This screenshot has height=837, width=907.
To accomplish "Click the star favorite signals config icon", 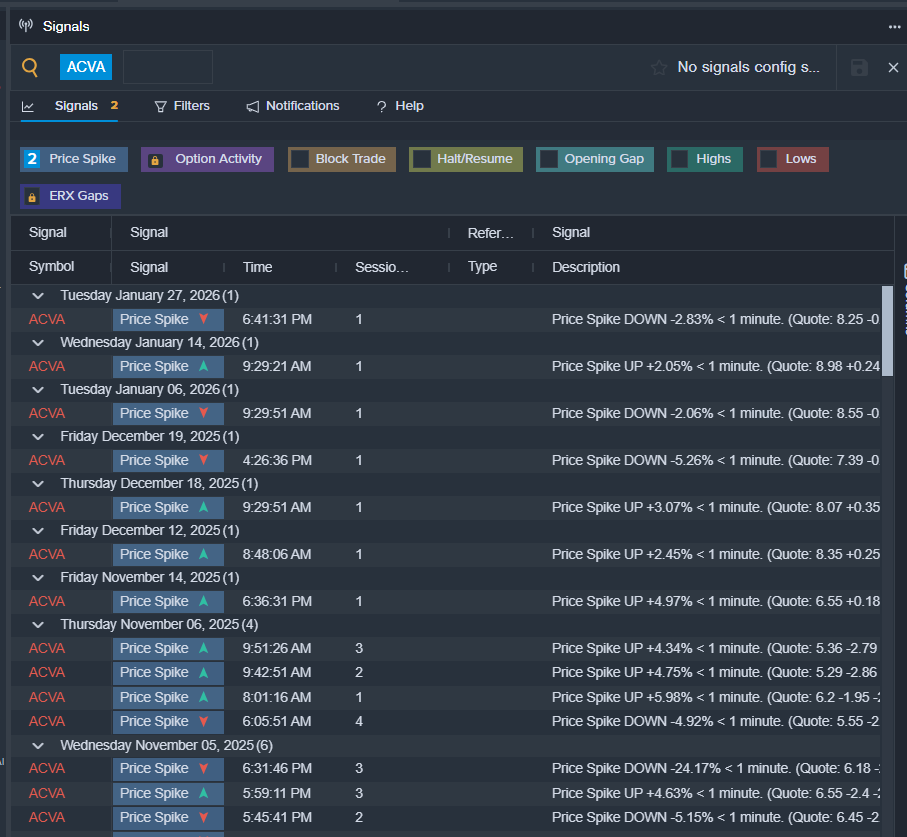I will click(x=658, y=68).
